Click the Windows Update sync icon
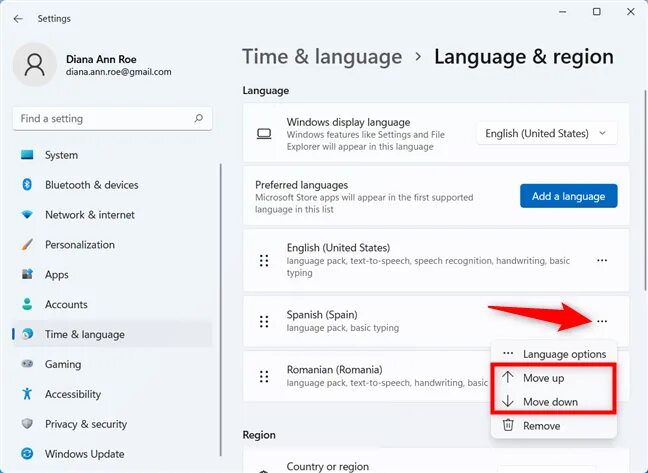The image size is (648, 473). tap(27, 454)
